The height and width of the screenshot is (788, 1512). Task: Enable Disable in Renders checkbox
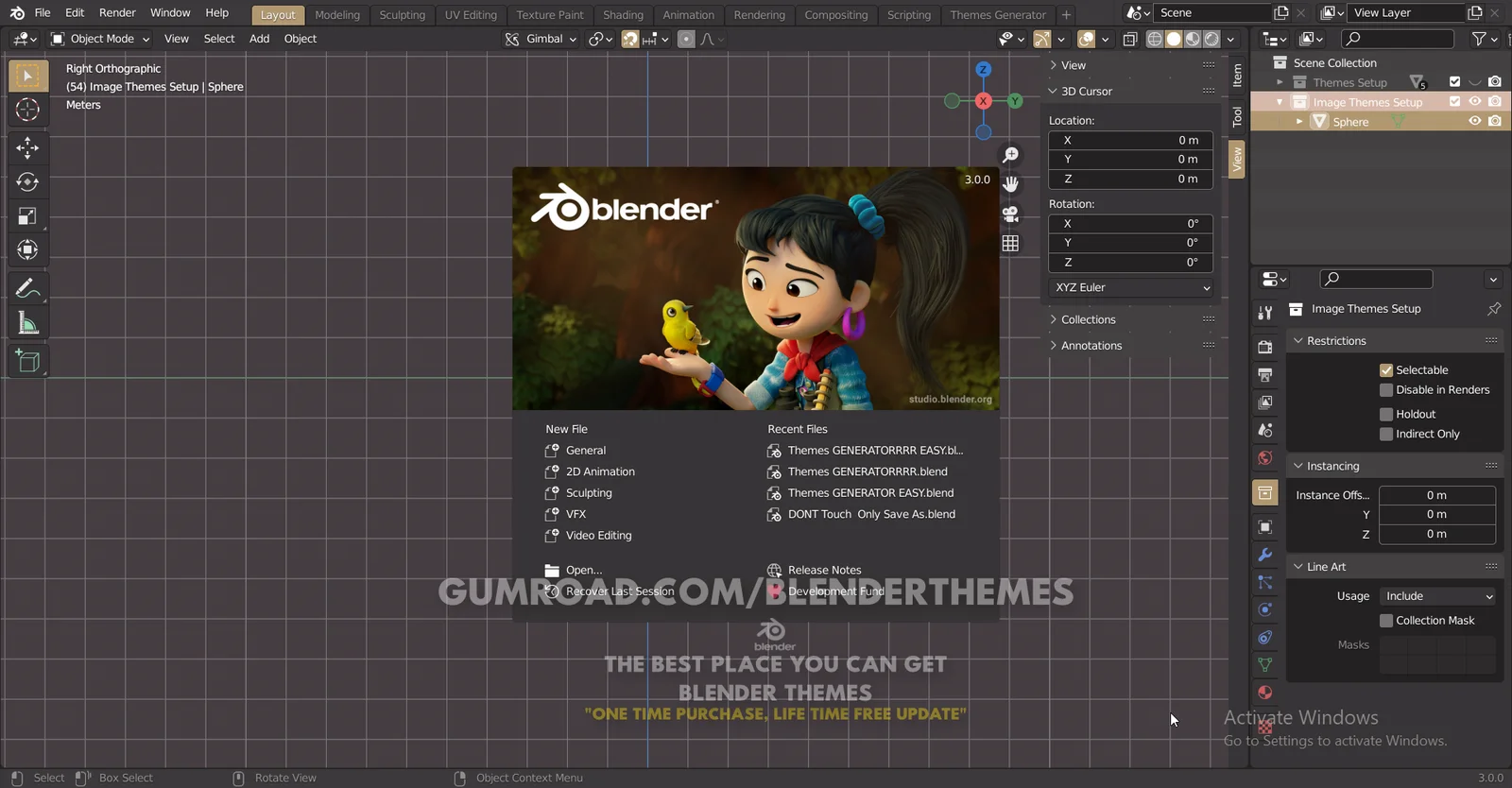coord(1386,390)
